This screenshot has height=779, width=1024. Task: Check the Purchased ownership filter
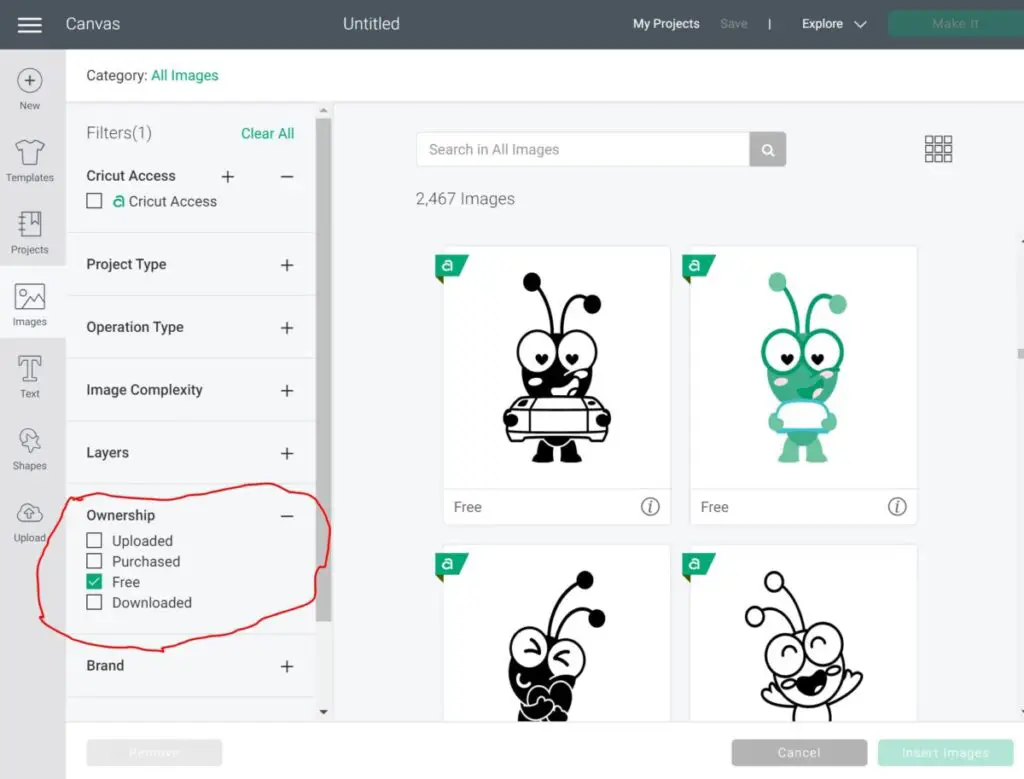[94, 561]
